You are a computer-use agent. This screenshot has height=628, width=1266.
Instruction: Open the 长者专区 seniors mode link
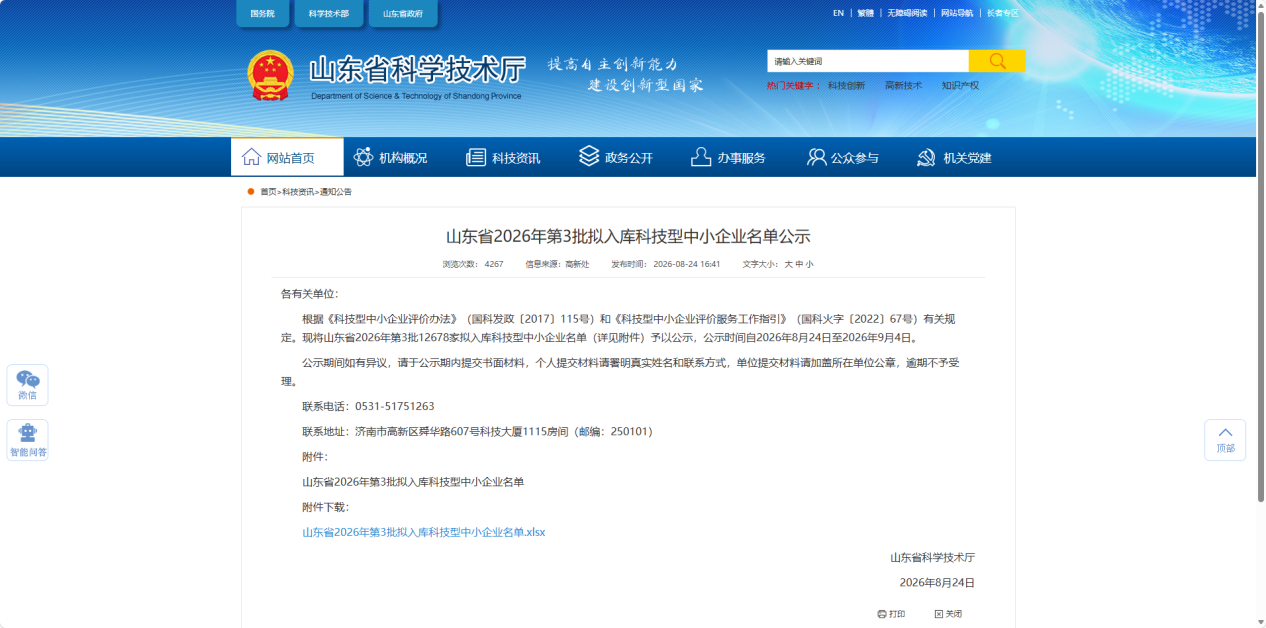(x=1002, y=13)
